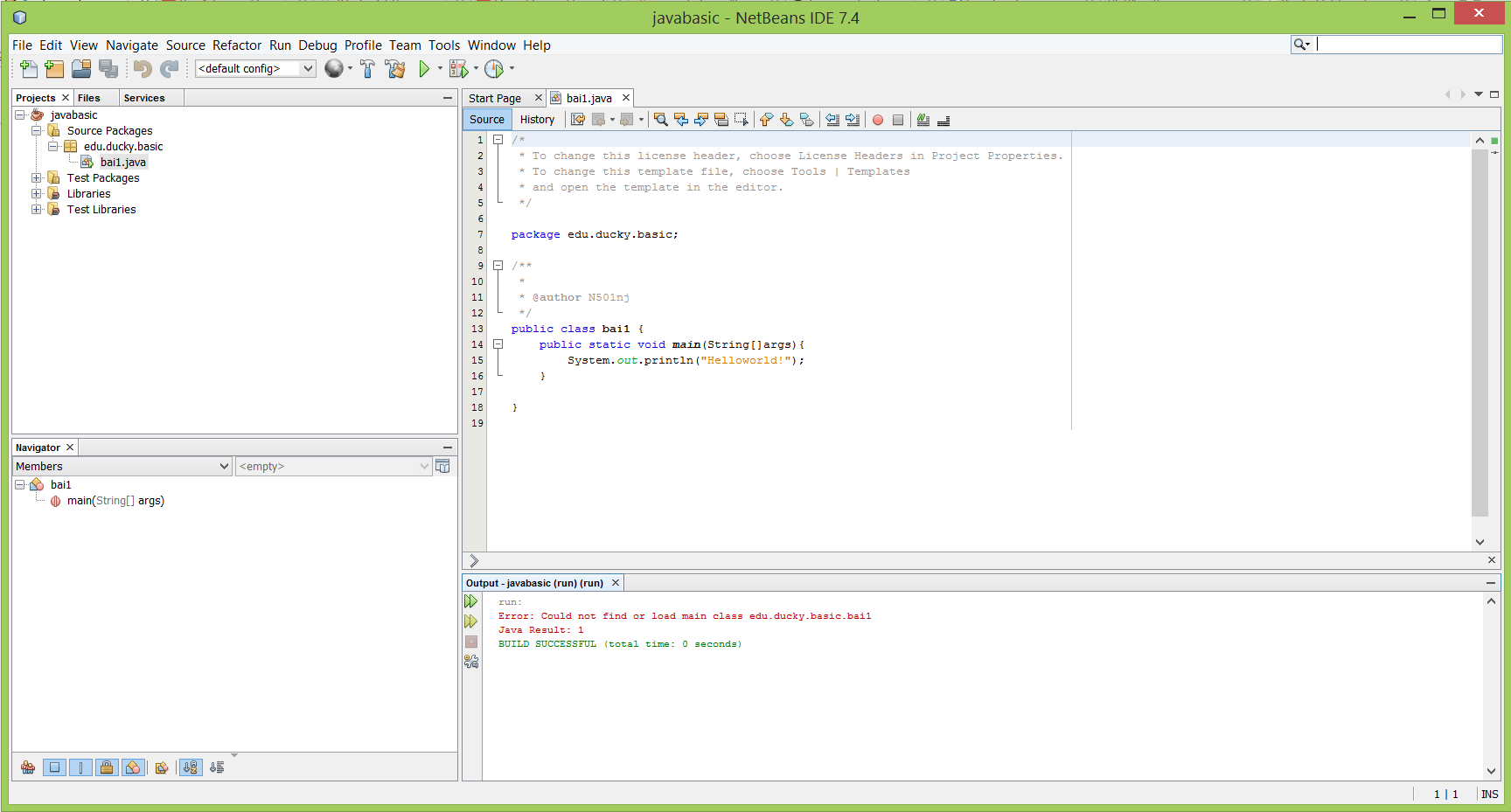
Task: Open the Members dropdown in Navigator
Action: pos(122,467)
